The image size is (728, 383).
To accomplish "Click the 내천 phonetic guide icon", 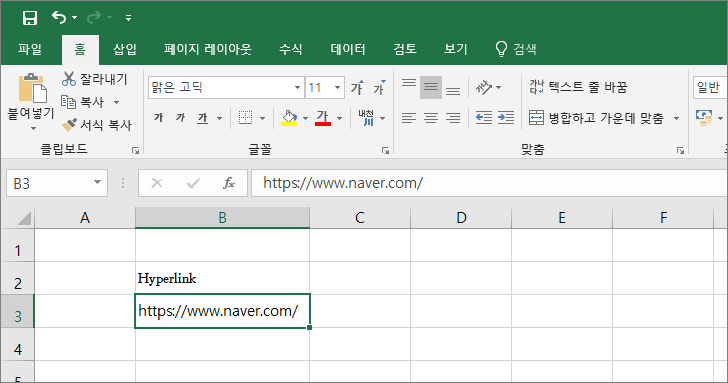I will pyautogui.click(x=366, y=118).
